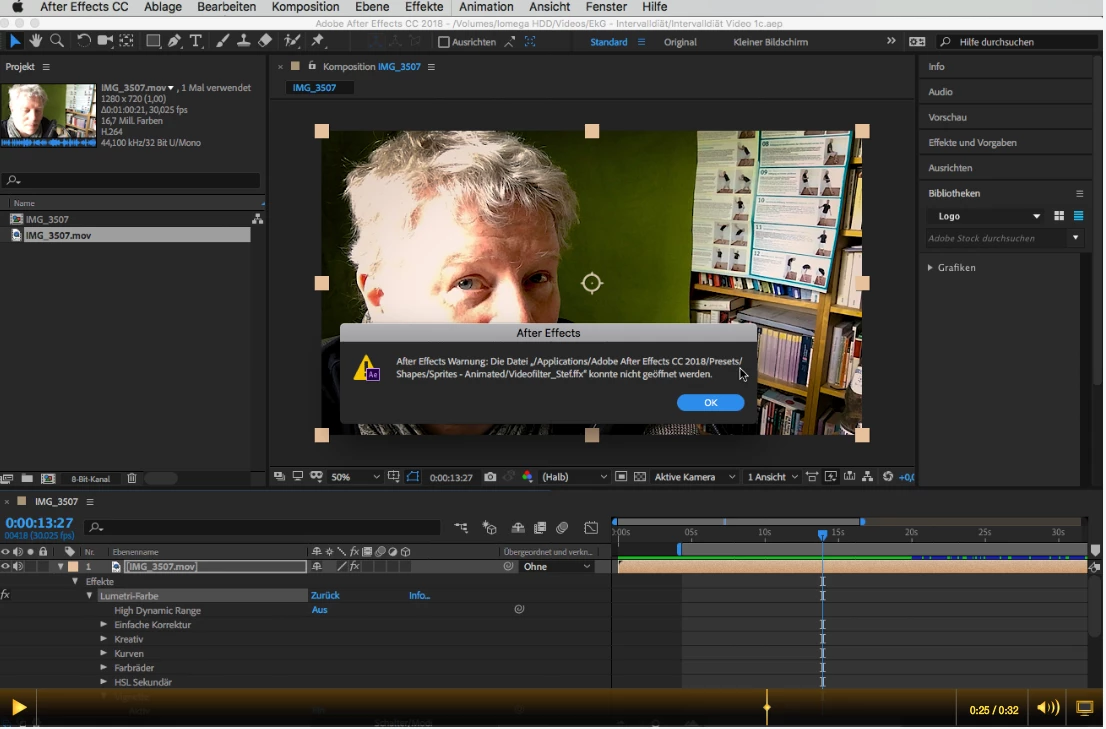Toggle region of interest icon

(x=621, y=477)
